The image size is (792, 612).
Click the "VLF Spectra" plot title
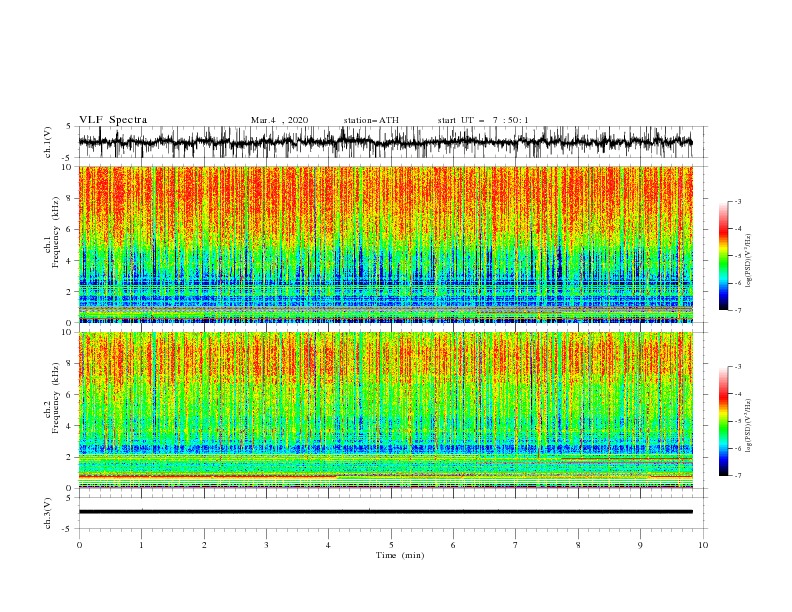(113, 120)
